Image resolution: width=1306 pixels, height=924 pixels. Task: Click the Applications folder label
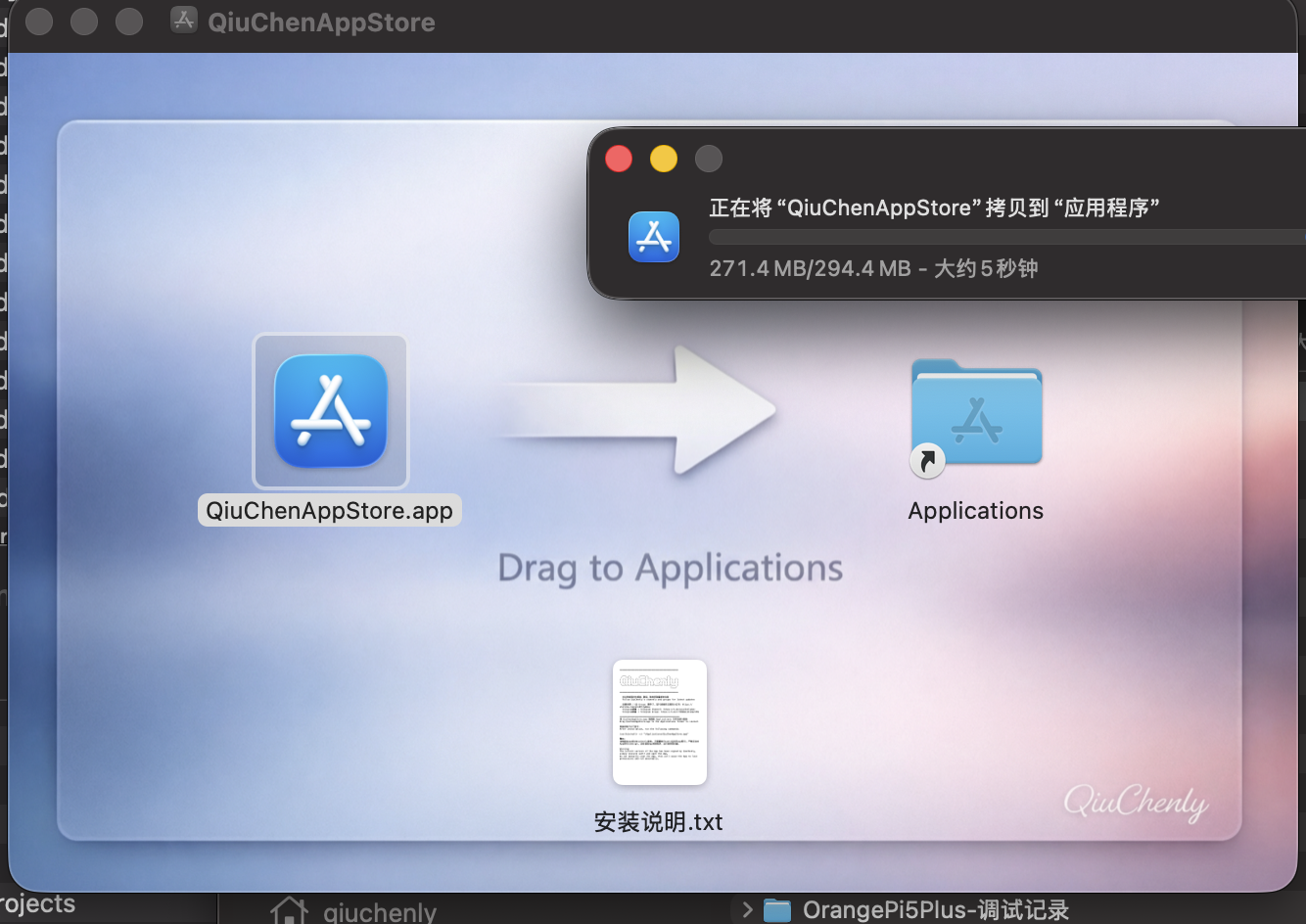(976, 511)
